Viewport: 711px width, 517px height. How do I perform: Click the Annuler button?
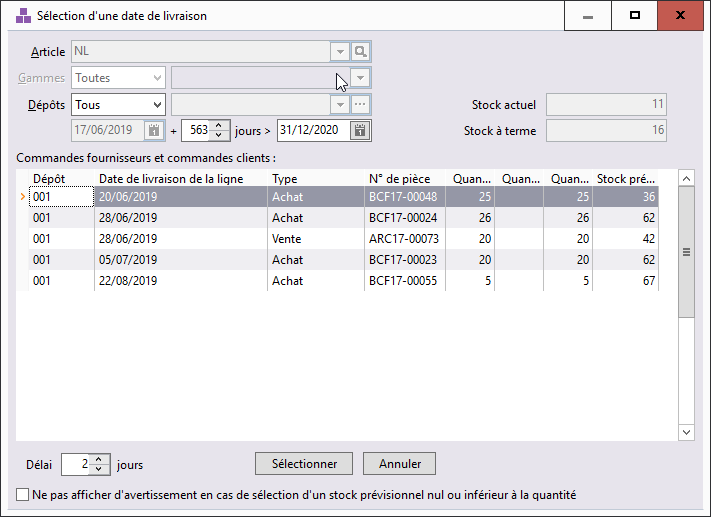pyautogui.click(x=399, y=463)
